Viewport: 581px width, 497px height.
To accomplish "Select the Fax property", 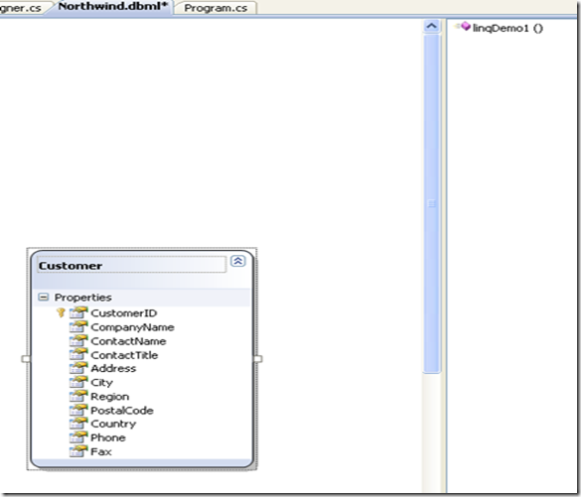I will 101,451.
